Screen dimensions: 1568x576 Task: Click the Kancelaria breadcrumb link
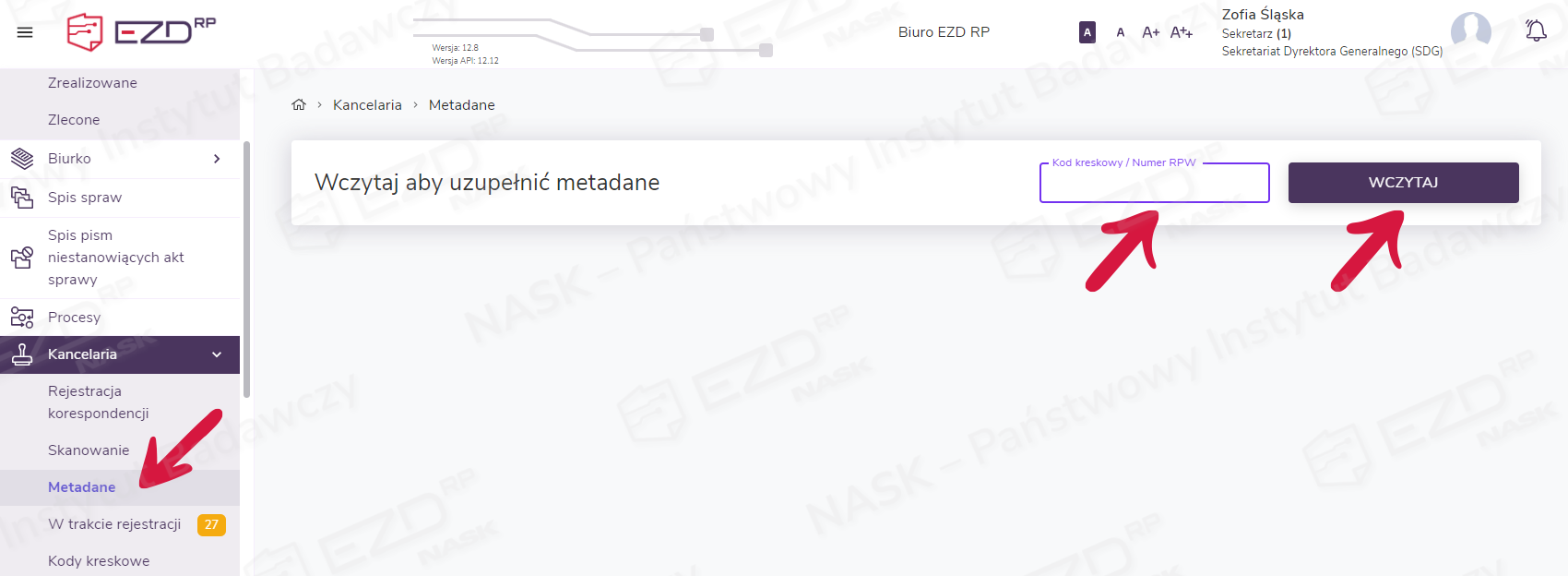tap(367, 105)
